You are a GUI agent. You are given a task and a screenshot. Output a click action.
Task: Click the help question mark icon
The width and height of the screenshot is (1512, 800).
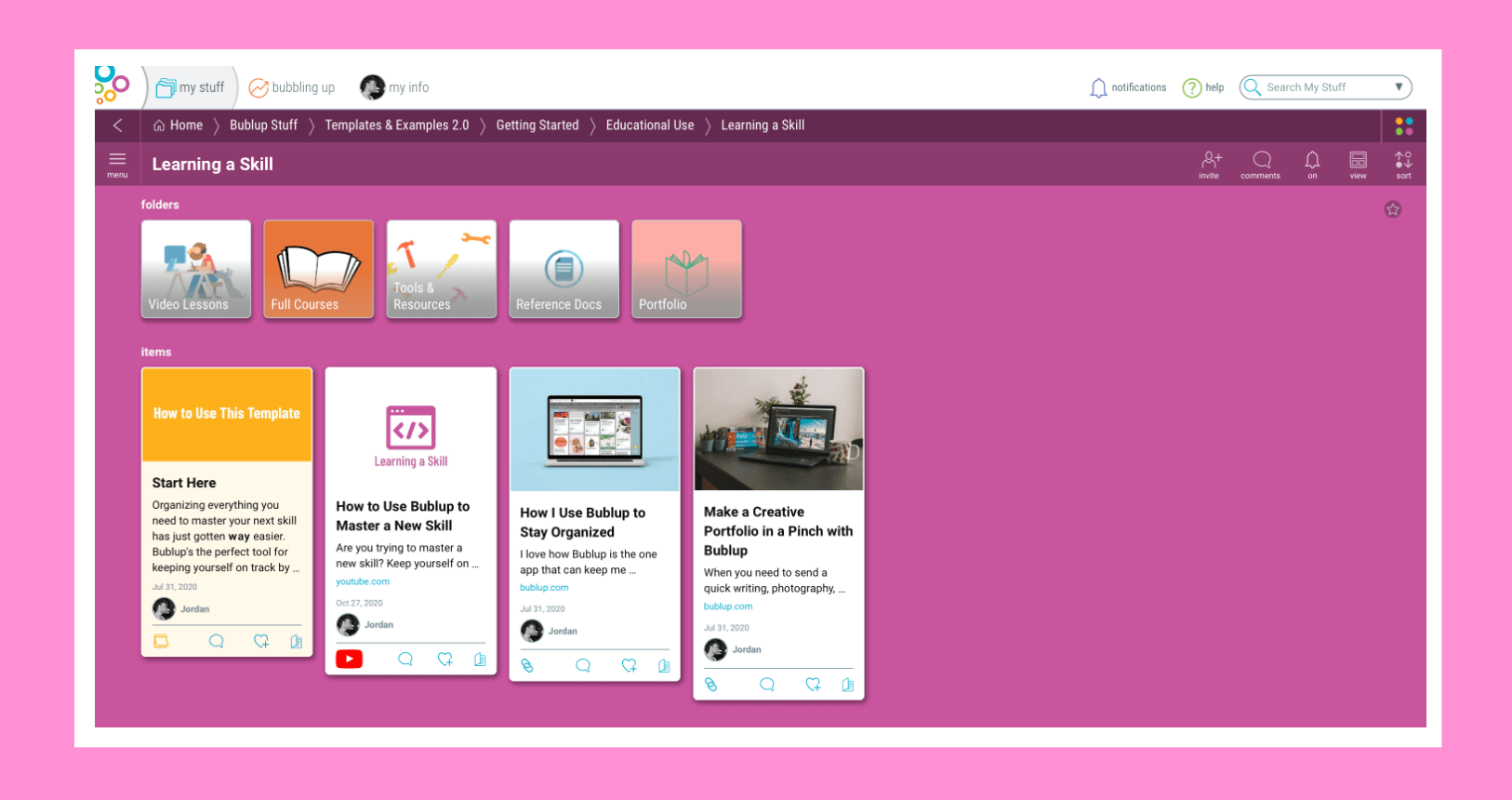tap(1191, 87)
